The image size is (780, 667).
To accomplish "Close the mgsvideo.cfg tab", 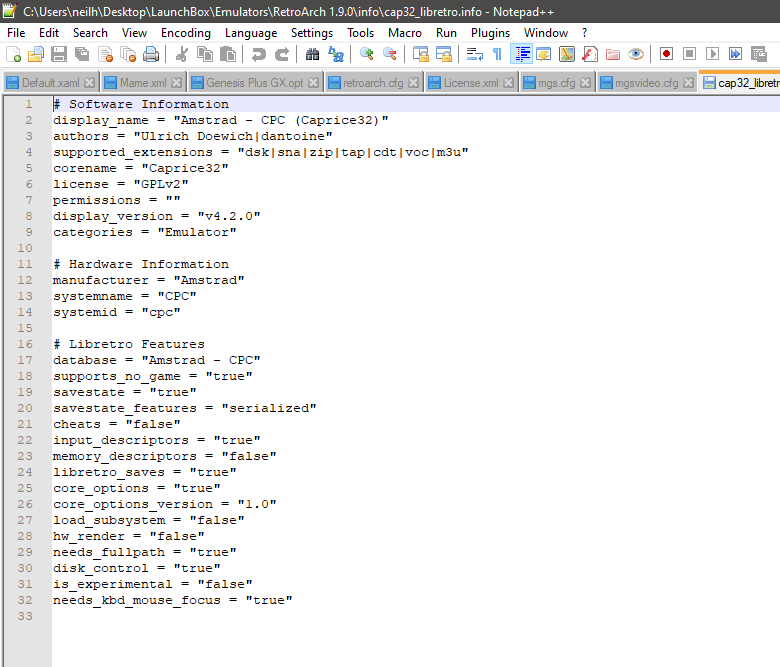I will pos(688,83).
